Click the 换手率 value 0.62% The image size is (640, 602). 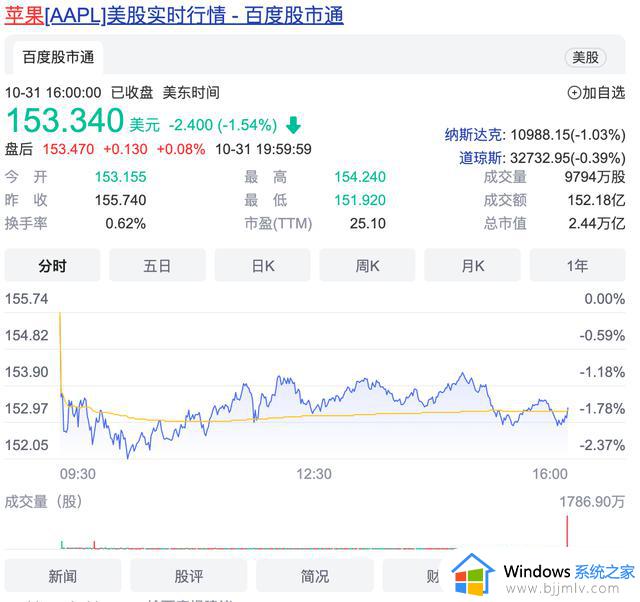(x=125, y=223)
